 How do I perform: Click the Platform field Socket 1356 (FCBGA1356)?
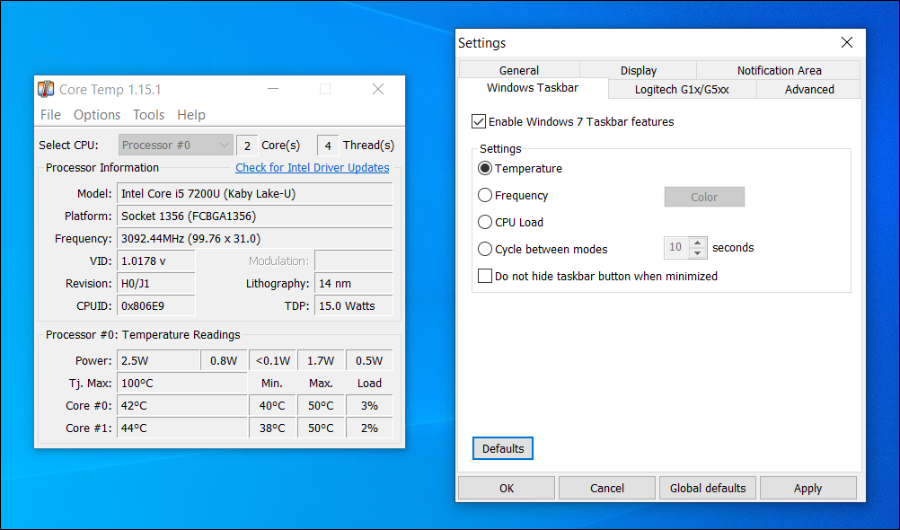pos(255,216)
